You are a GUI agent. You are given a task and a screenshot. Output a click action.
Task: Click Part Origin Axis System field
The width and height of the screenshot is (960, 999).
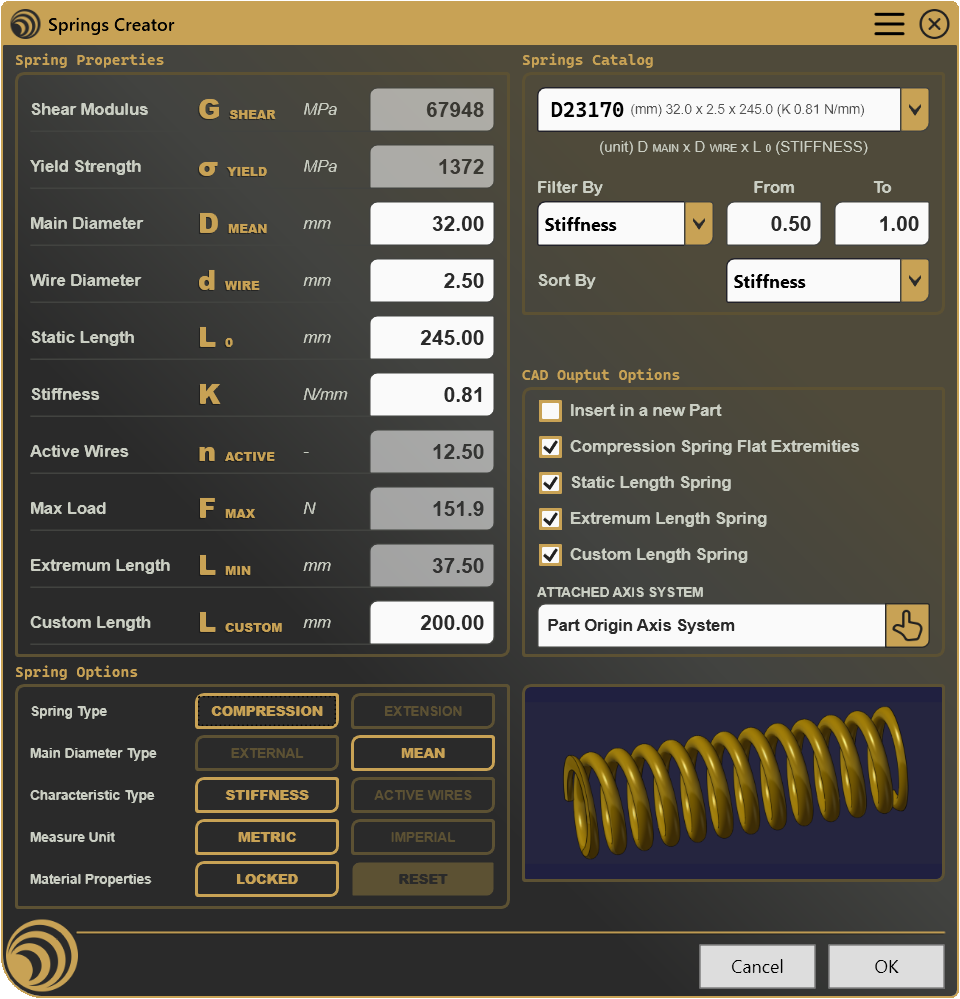click(712, 626)
